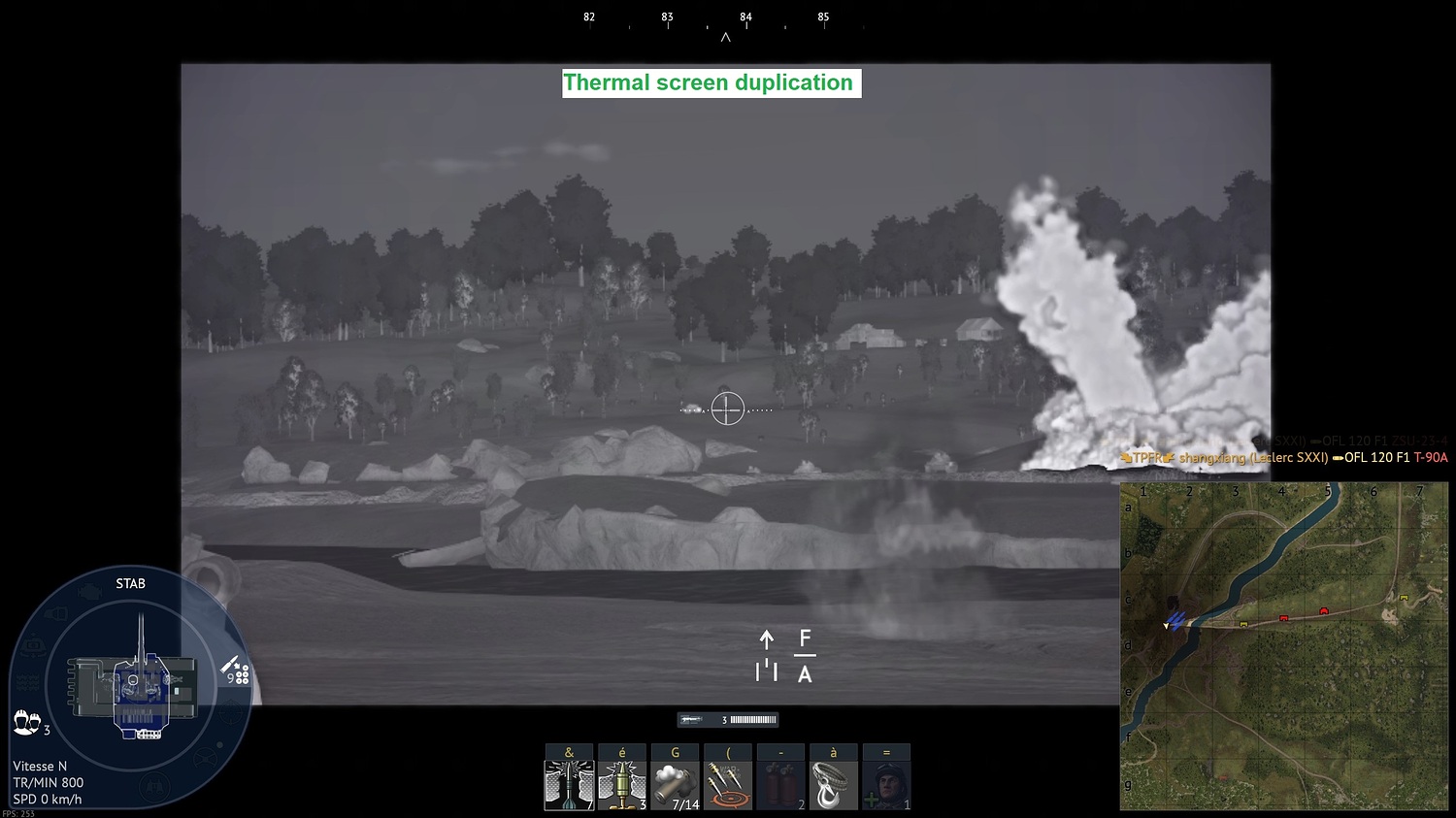Screen dimensions: 1456x818
Task: Click the faded ZSU-23-4 kill feed entry
Action: click(x=1419, y=442)
